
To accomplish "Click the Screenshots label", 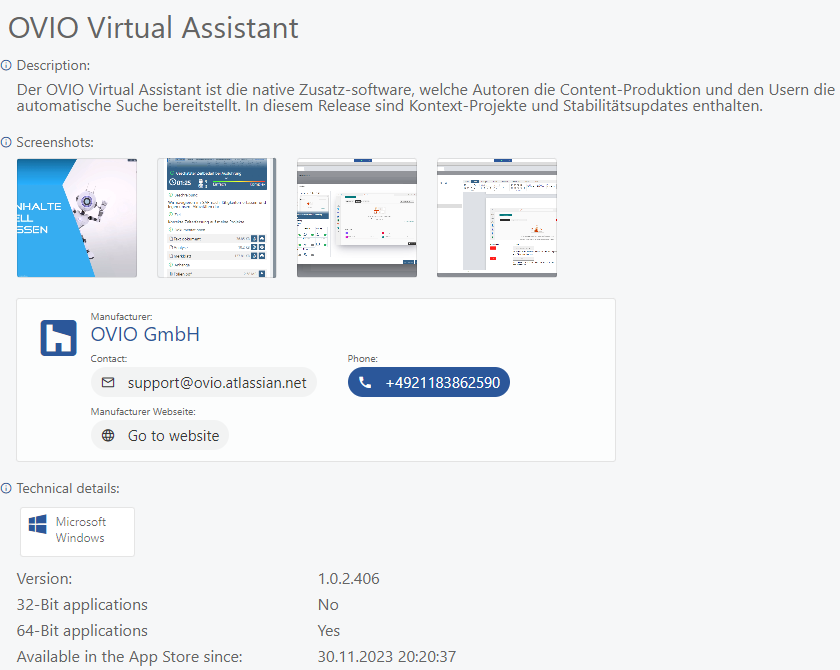I will [x=55, y=142].
